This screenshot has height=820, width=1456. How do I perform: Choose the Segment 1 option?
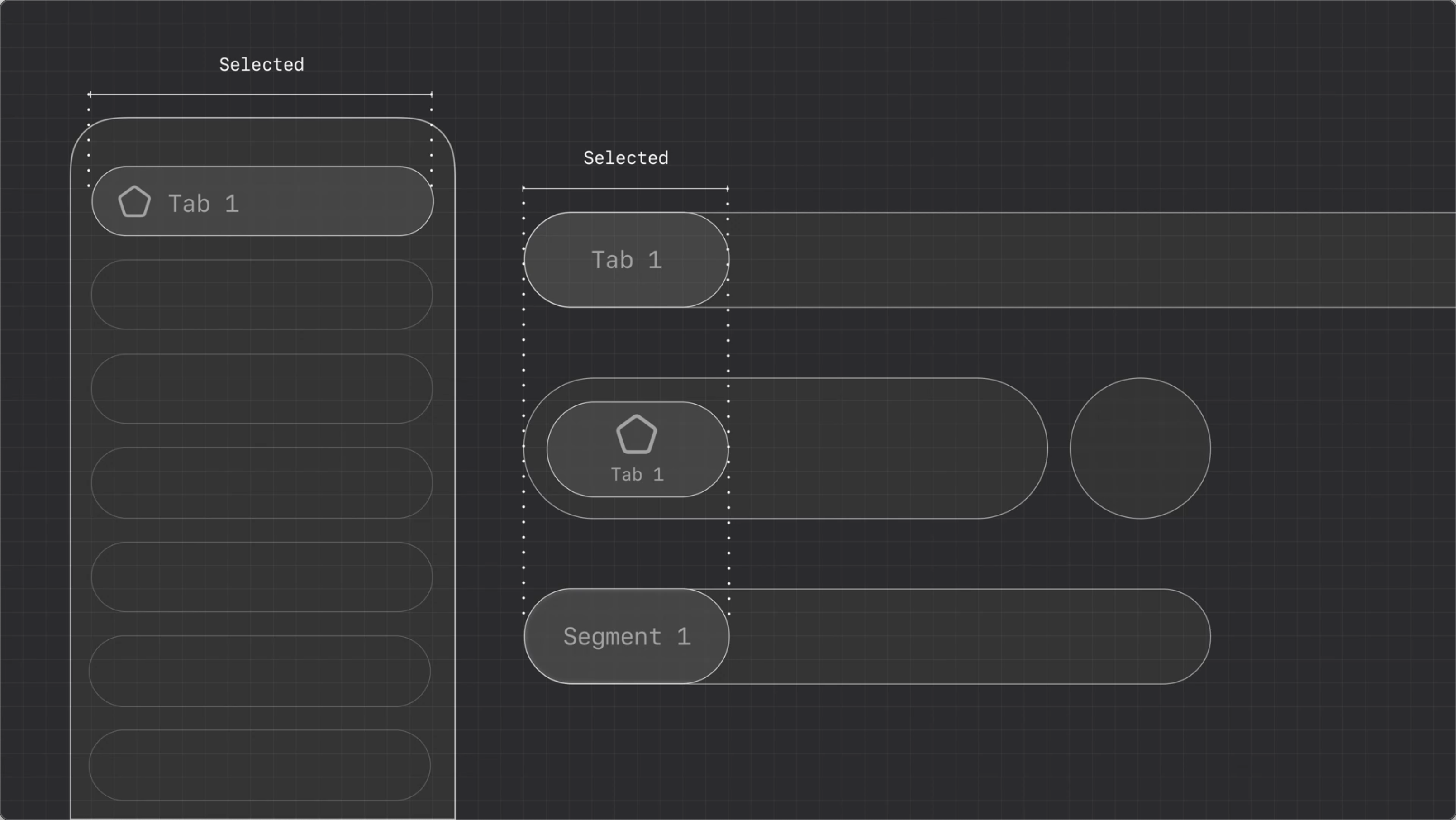point(626,637)
